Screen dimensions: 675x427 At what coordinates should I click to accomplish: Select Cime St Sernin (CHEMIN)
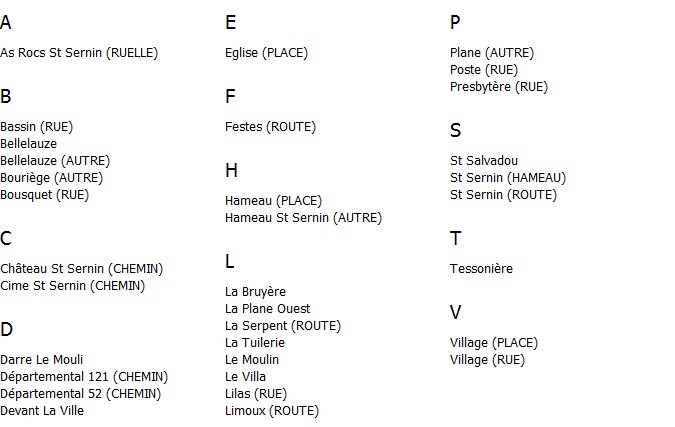73,286
